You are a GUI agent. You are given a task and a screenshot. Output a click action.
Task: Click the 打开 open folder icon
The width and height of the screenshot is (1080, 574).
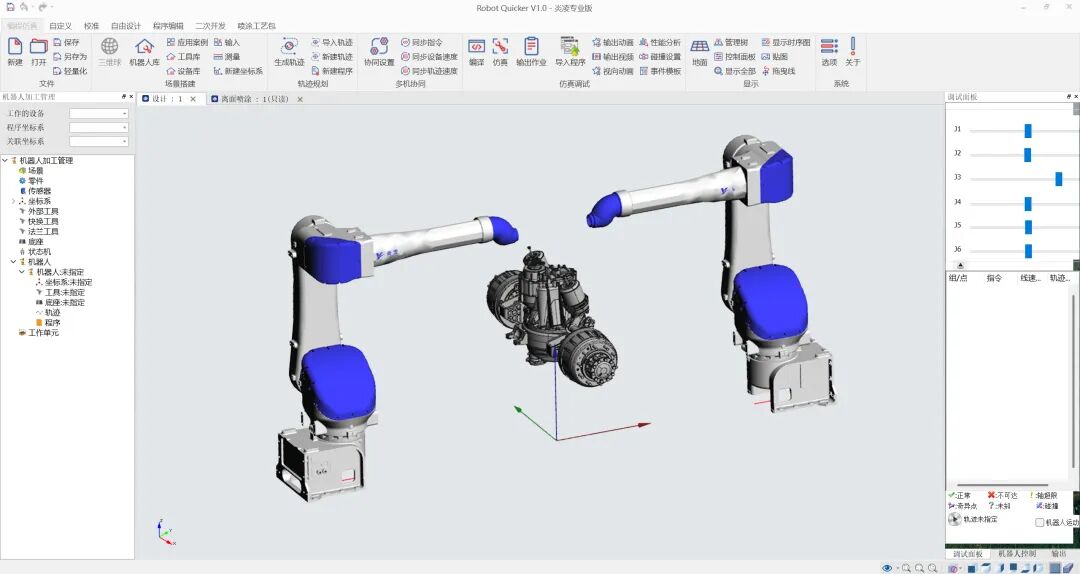click(x=39, y=46)
